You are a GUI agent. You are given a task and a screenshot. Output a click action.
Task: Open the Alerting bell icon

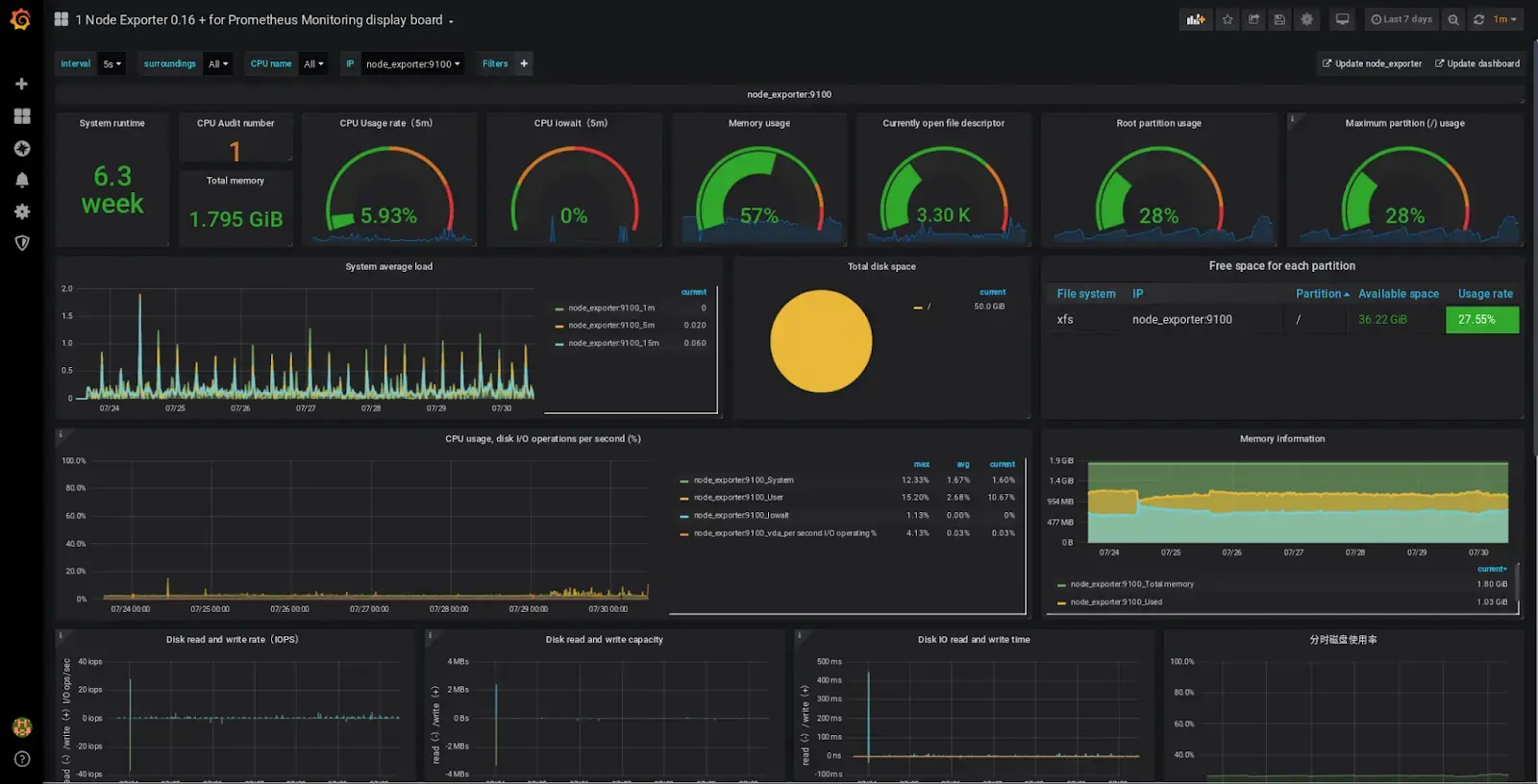tap(21, 180)
